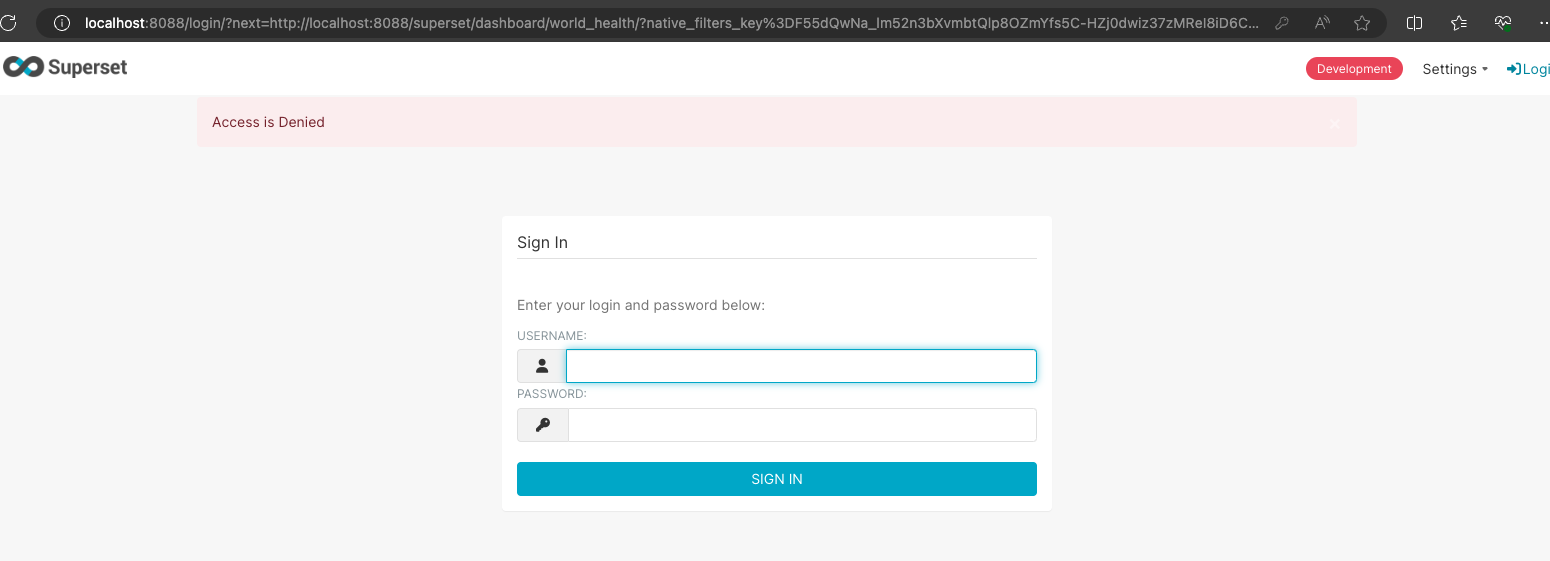The width and height of the screenshot is (1550, 561).
Task: Click the red Development environment badge
Action: [1354, 69]
